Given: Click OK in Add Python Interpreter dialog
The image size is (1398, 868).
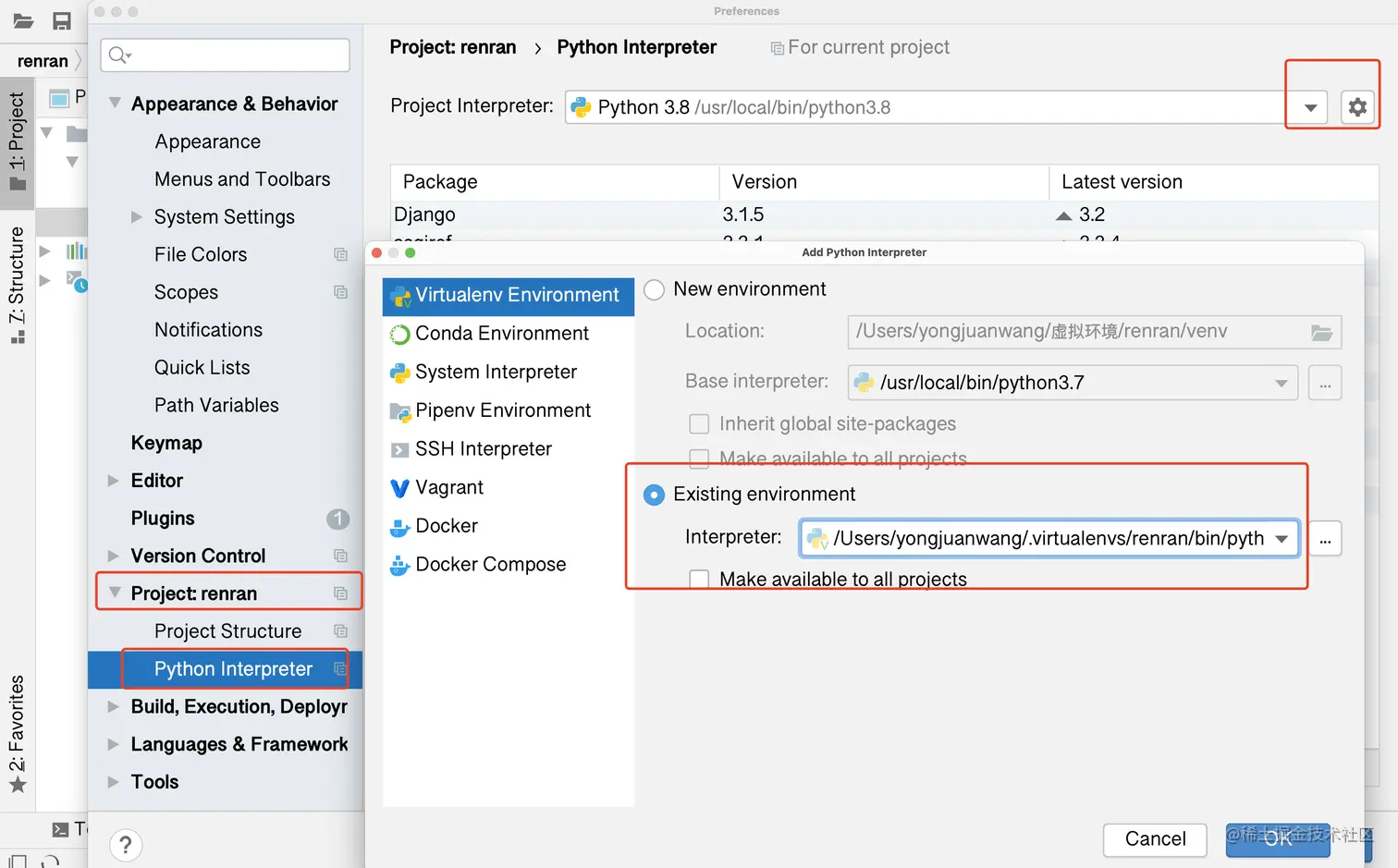Looking at the screenshot, I should (x=1278, y=839).
